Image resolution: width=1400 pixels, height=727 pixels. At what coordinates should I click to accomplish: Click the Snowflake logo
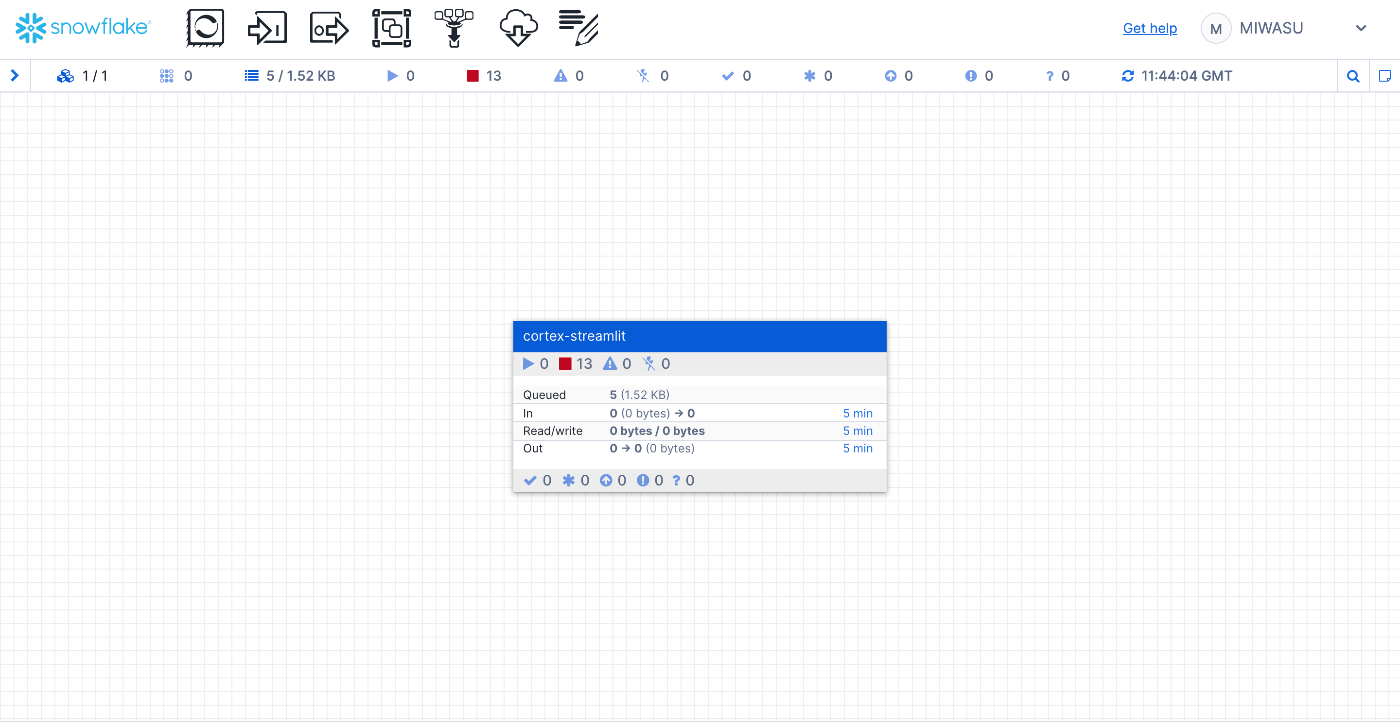tap(83, 28)
